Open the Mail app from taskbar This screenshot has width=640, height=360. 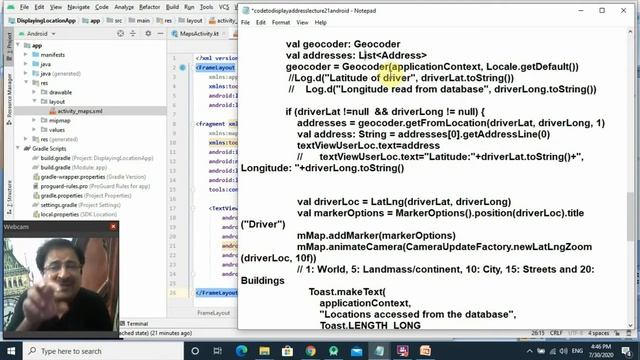coord(356,351)
